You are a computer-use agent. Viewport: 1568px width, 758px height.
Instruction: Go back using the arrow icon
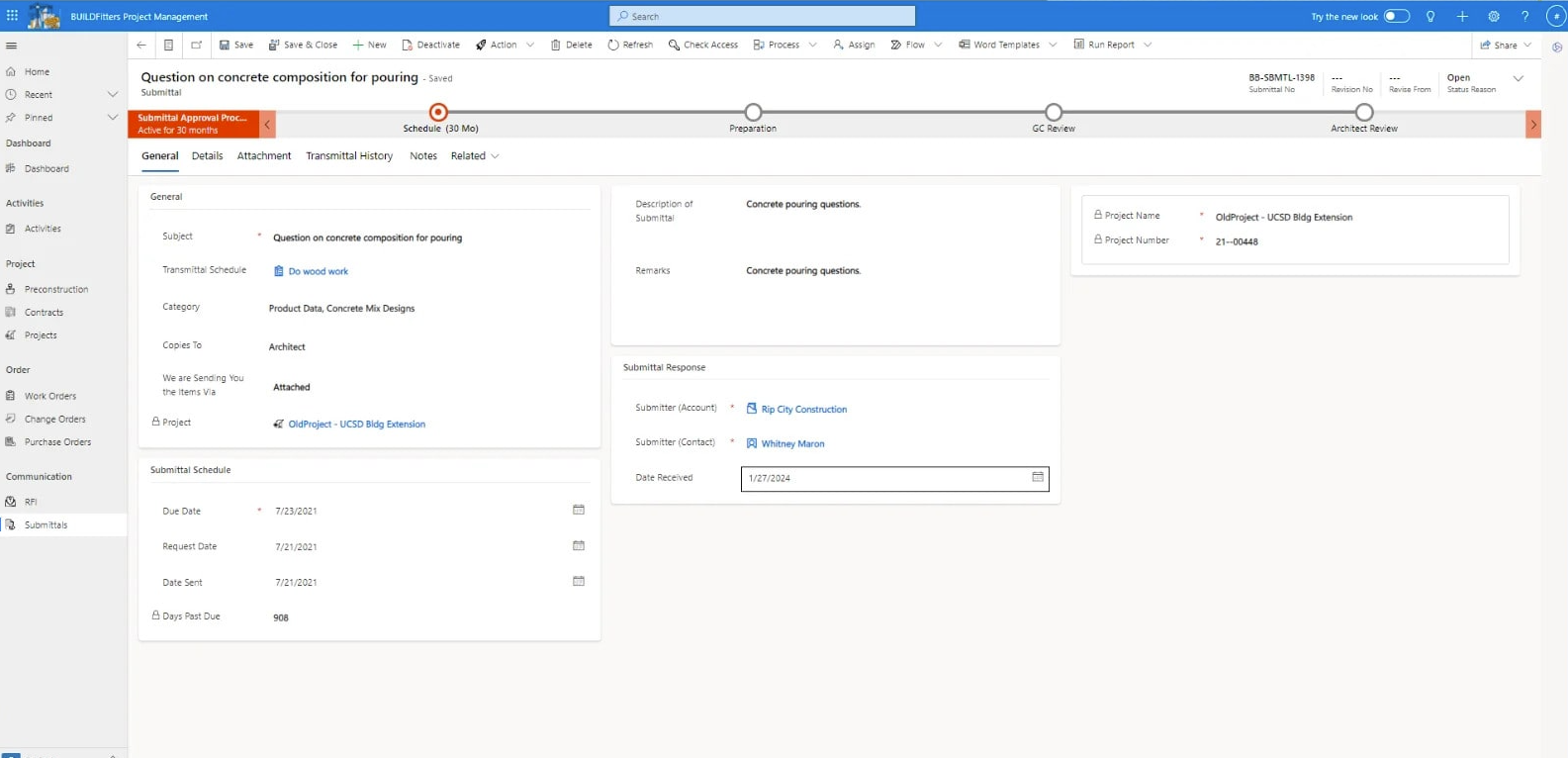click(x=141, y=45)
